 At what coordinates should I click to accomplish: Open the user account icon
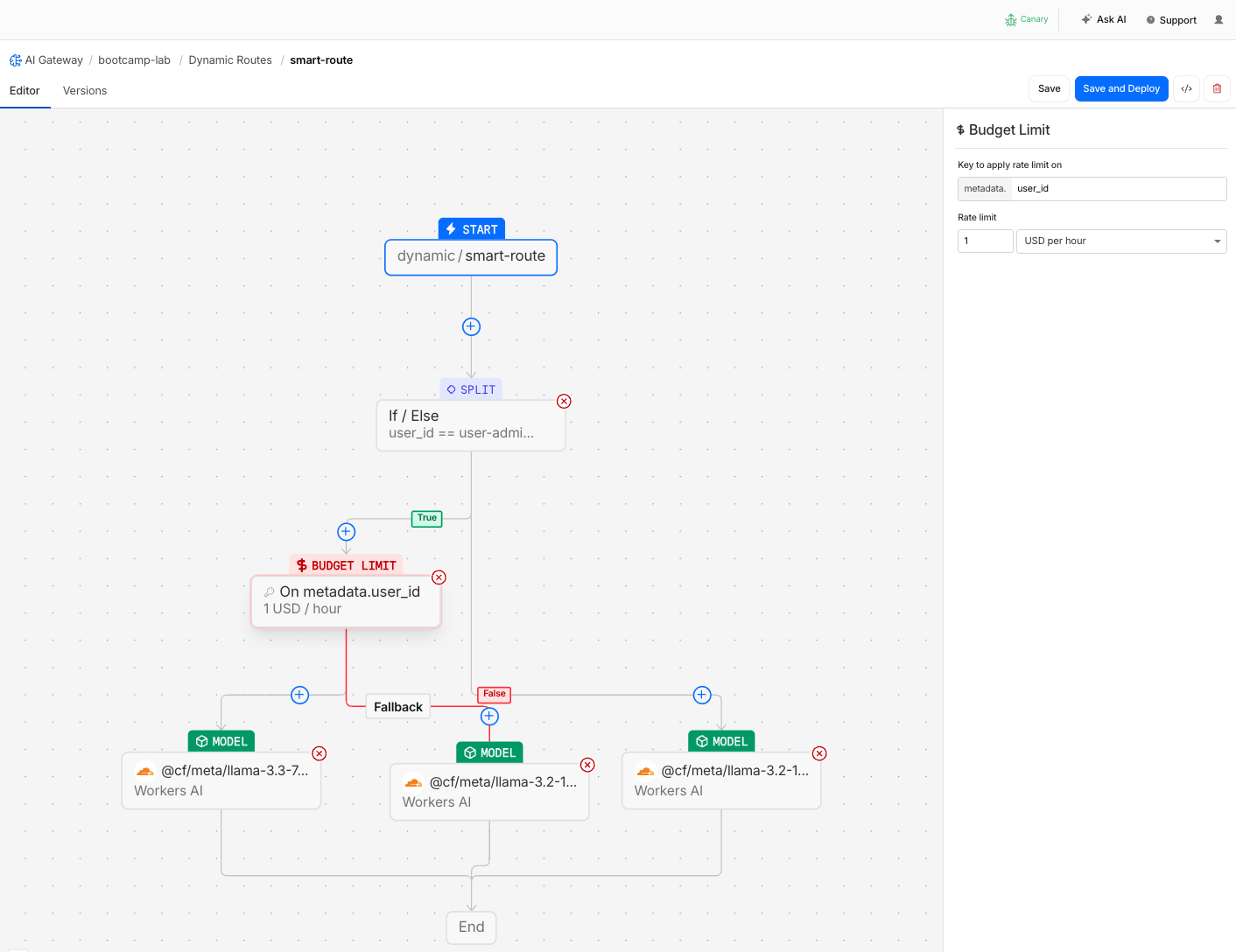[1218, 19]
